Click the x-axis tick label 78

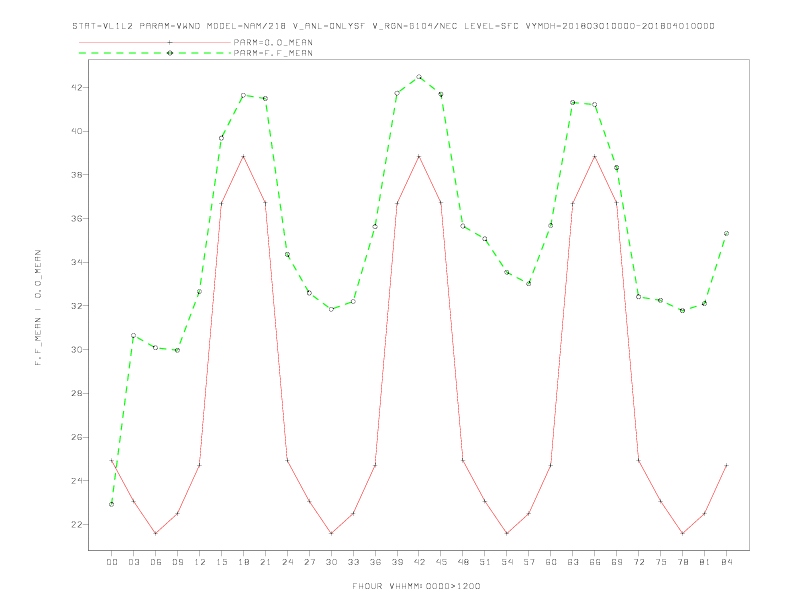pos(682,562)
